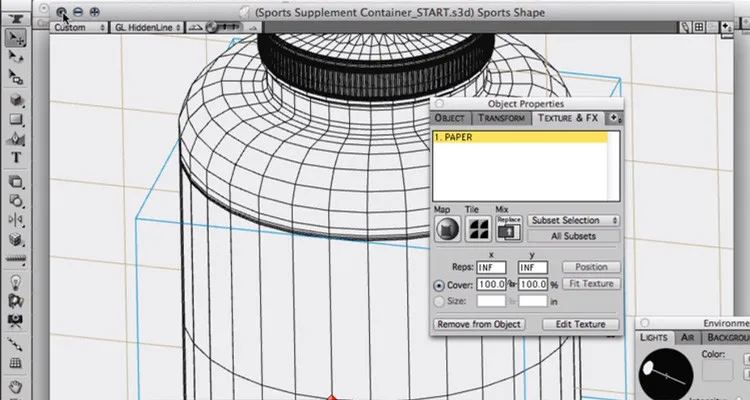Click the Tile pattern button
This screenshot has width=750, height=400.
[478, 229]
